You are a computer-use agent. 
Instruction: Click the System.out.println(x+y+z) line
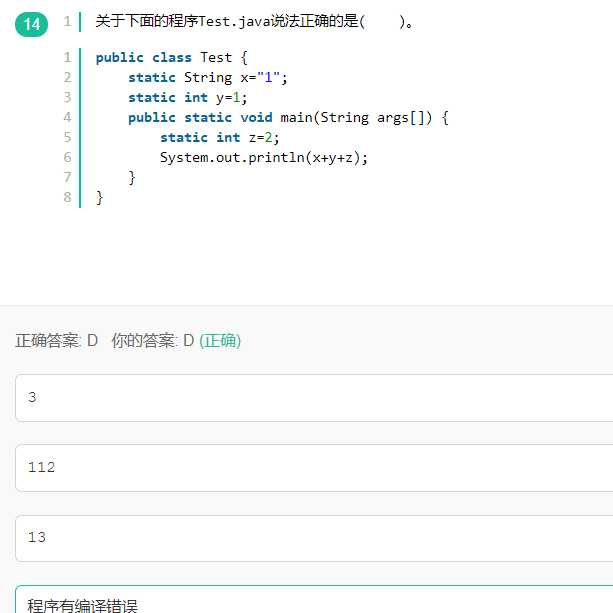[264, 158]
